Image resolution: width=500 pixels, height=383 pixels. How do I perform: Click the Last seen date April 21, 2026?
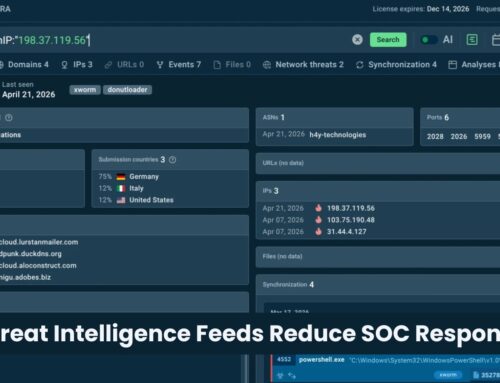(29, 95)
